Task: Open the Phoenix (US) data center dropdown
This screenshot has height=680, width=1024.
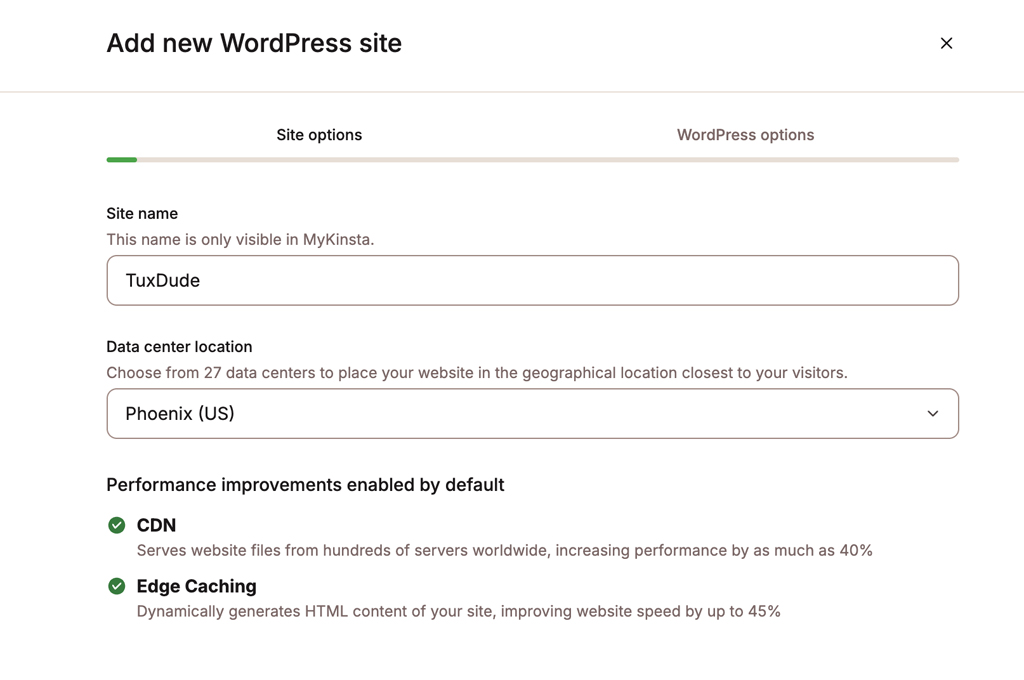Action: click(532, 414)
